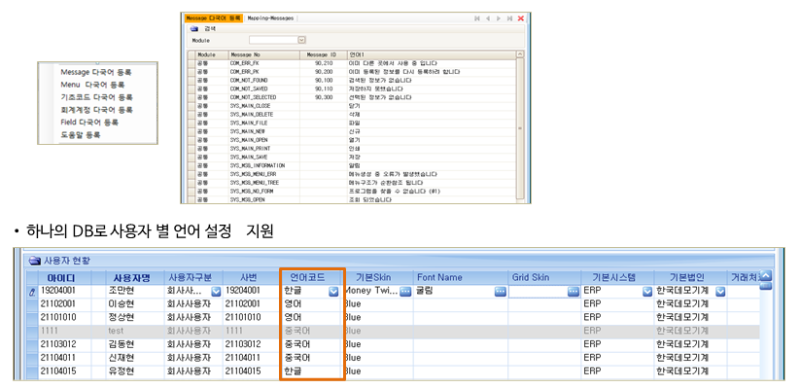Screen dimensions: 800x388
Task: Click the edit pencil icon on row 19204001
Action: (x=32, y=292)
